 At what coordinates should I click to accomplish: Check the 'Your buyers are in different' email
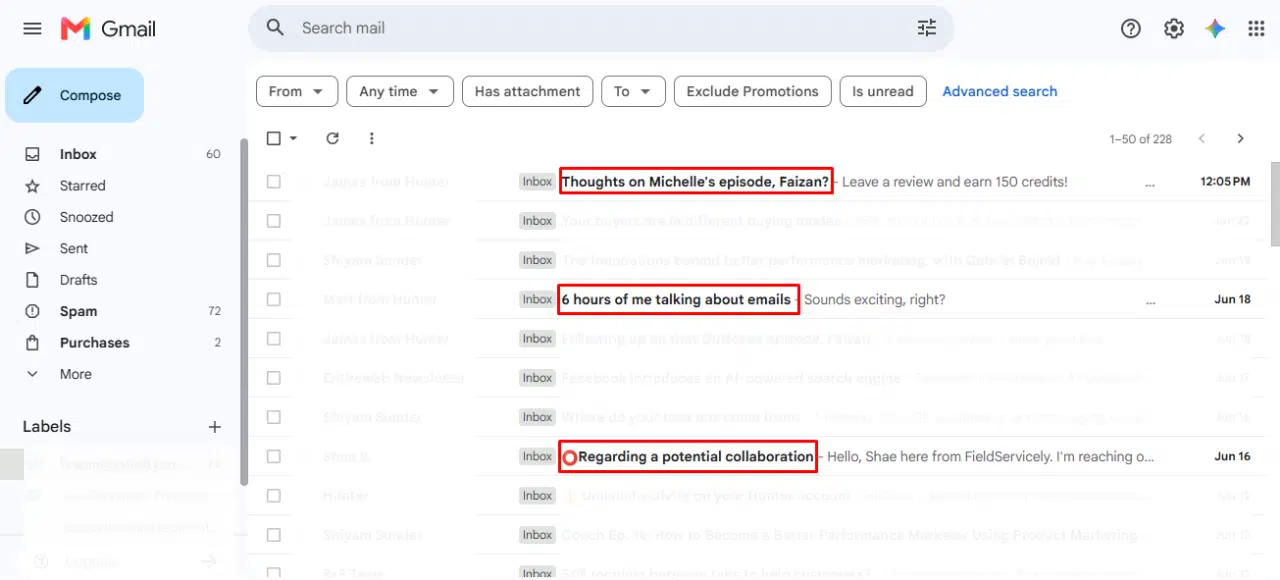click(274, 221)
